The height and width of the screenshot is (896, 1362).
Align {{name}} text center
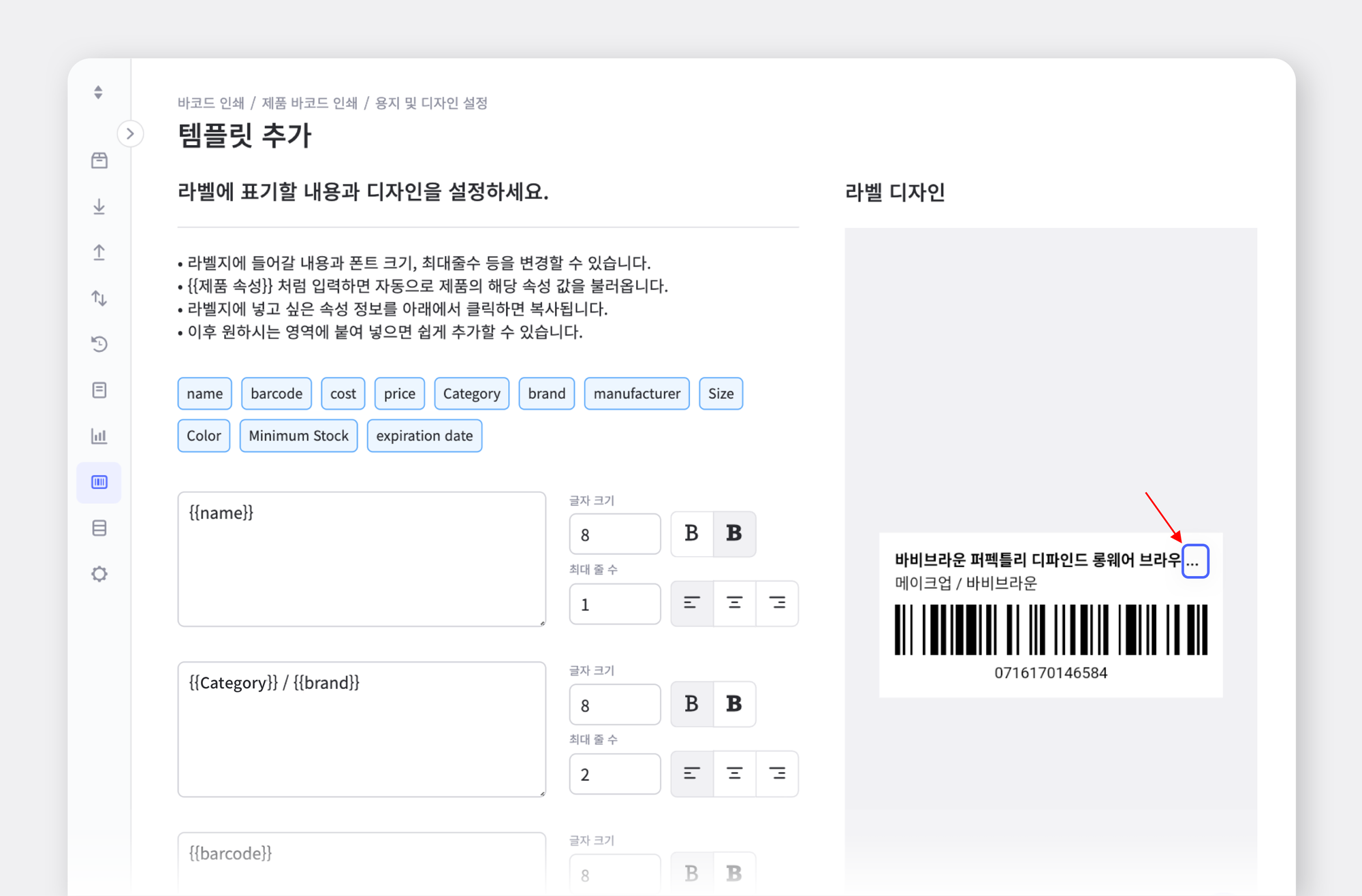pos(734,603)
